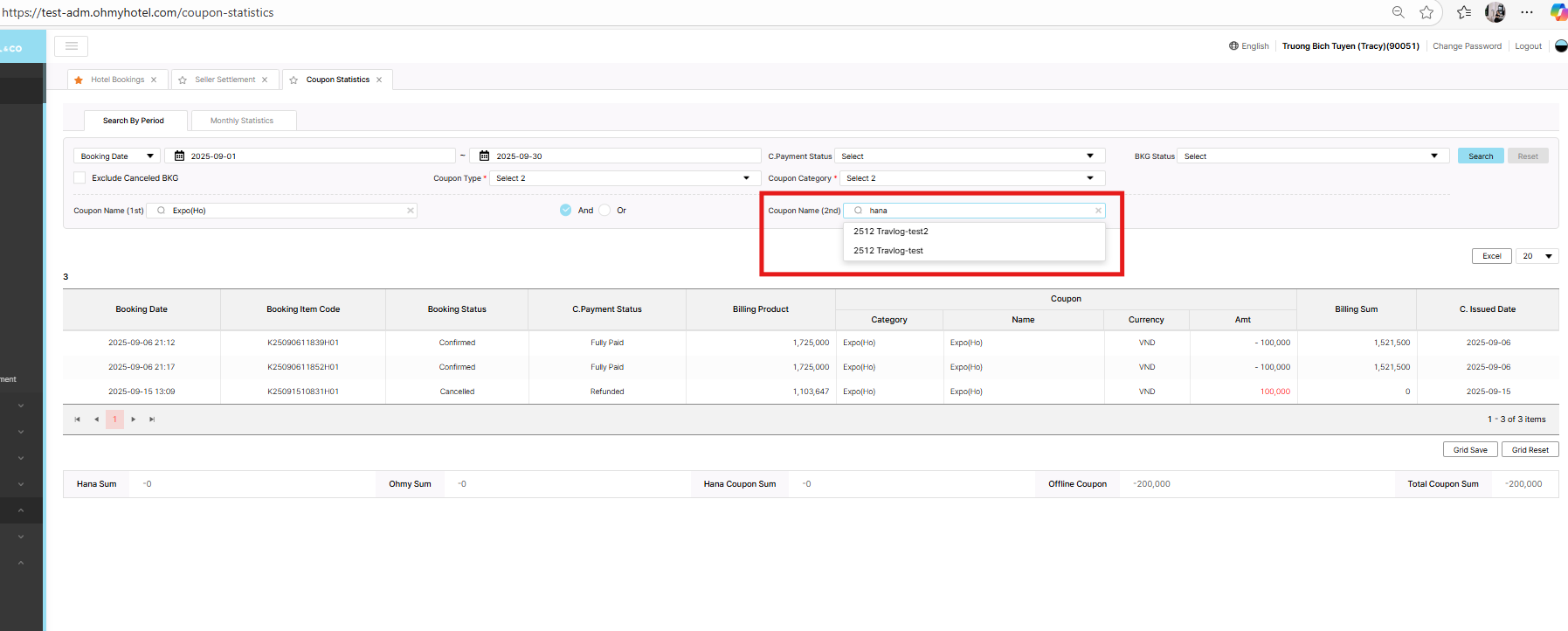Screen dimensions: 1568x631
Task: Go to the last page of results
Action: click(152, 420)
